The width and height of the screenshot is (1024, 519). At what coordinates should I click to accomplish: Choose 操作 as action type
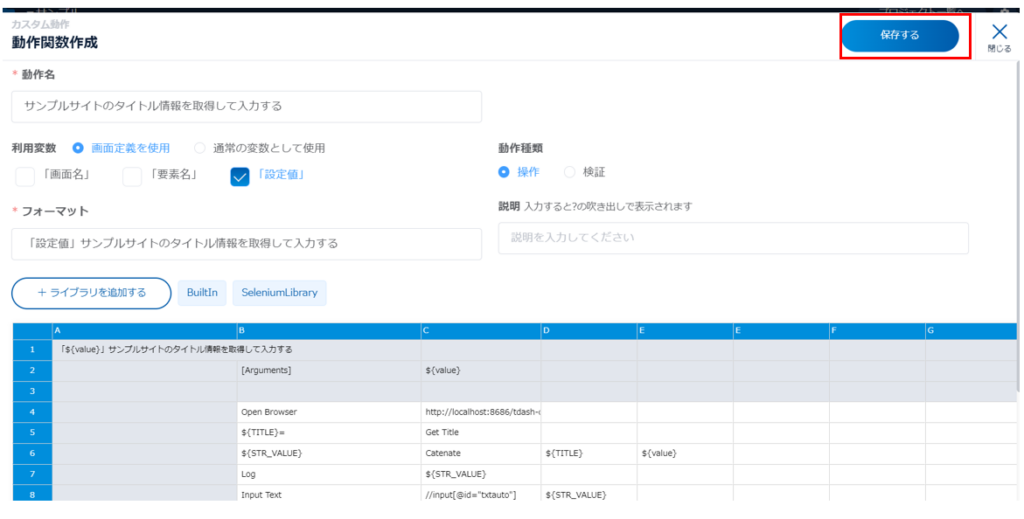click(504, 172)
